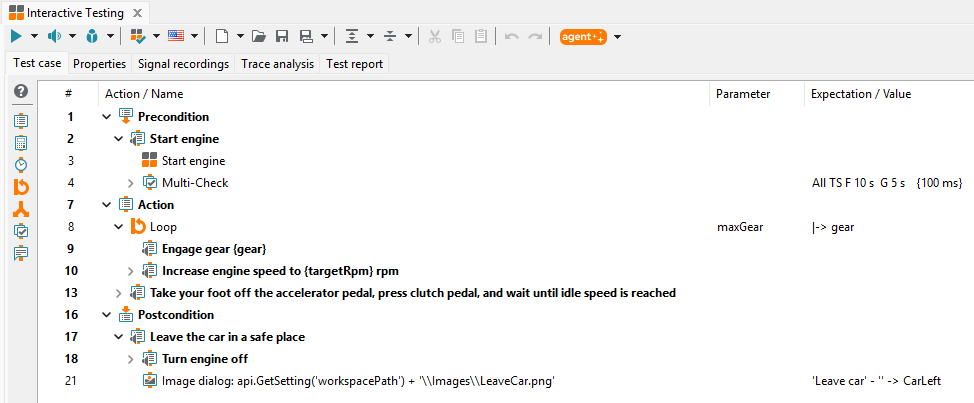The height and width of the screenshot is (403, 974).
Task: Expand Increase engine speed row
Action: click(130, 271)
